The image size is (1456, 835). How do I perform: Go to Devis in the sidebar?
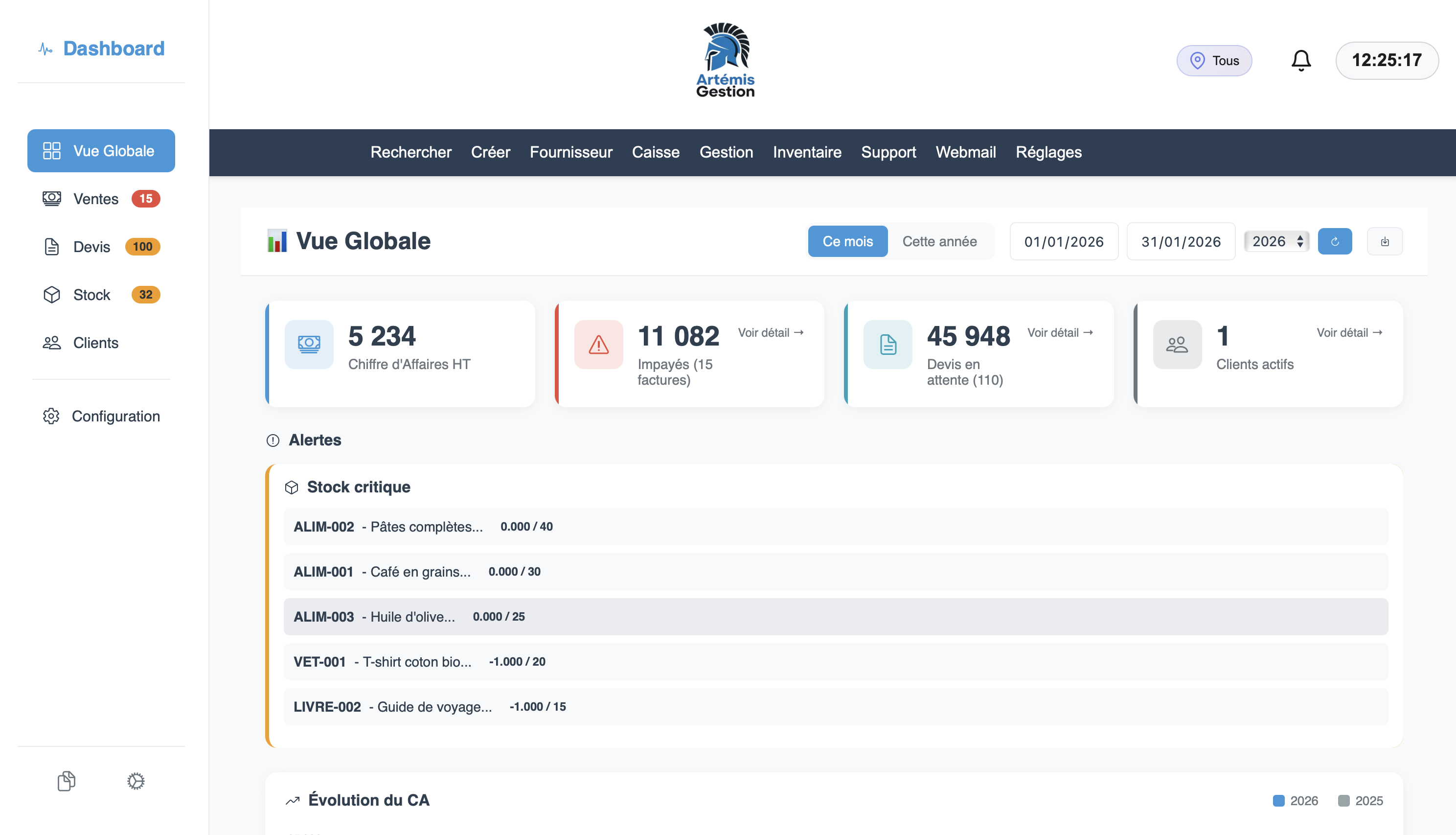point(101,247)
